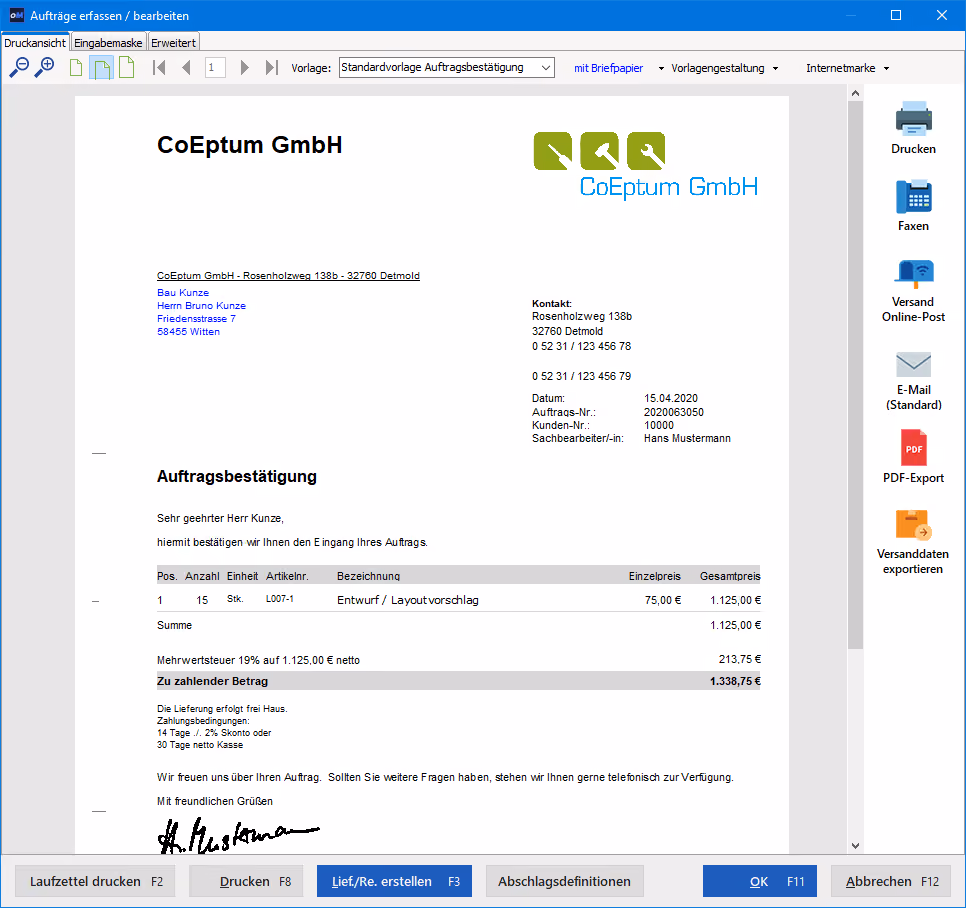Viewport: 966px width, 908px height.
Task: Open Versand Online-Post
Action: point(913,291)
